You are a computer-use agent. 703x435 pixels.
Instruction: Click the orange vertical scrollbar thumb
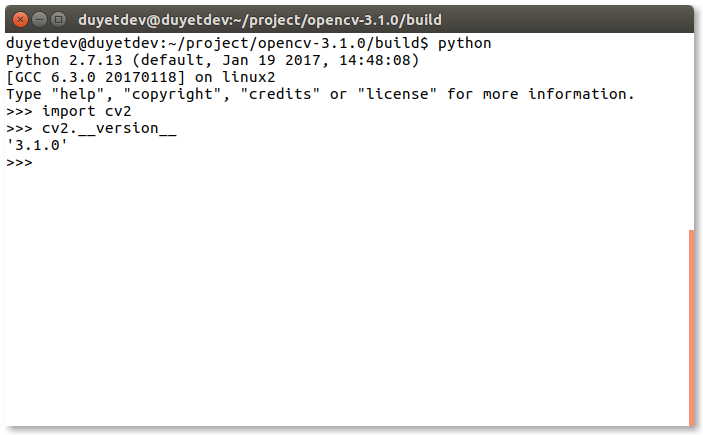click(x=691, y=328)
